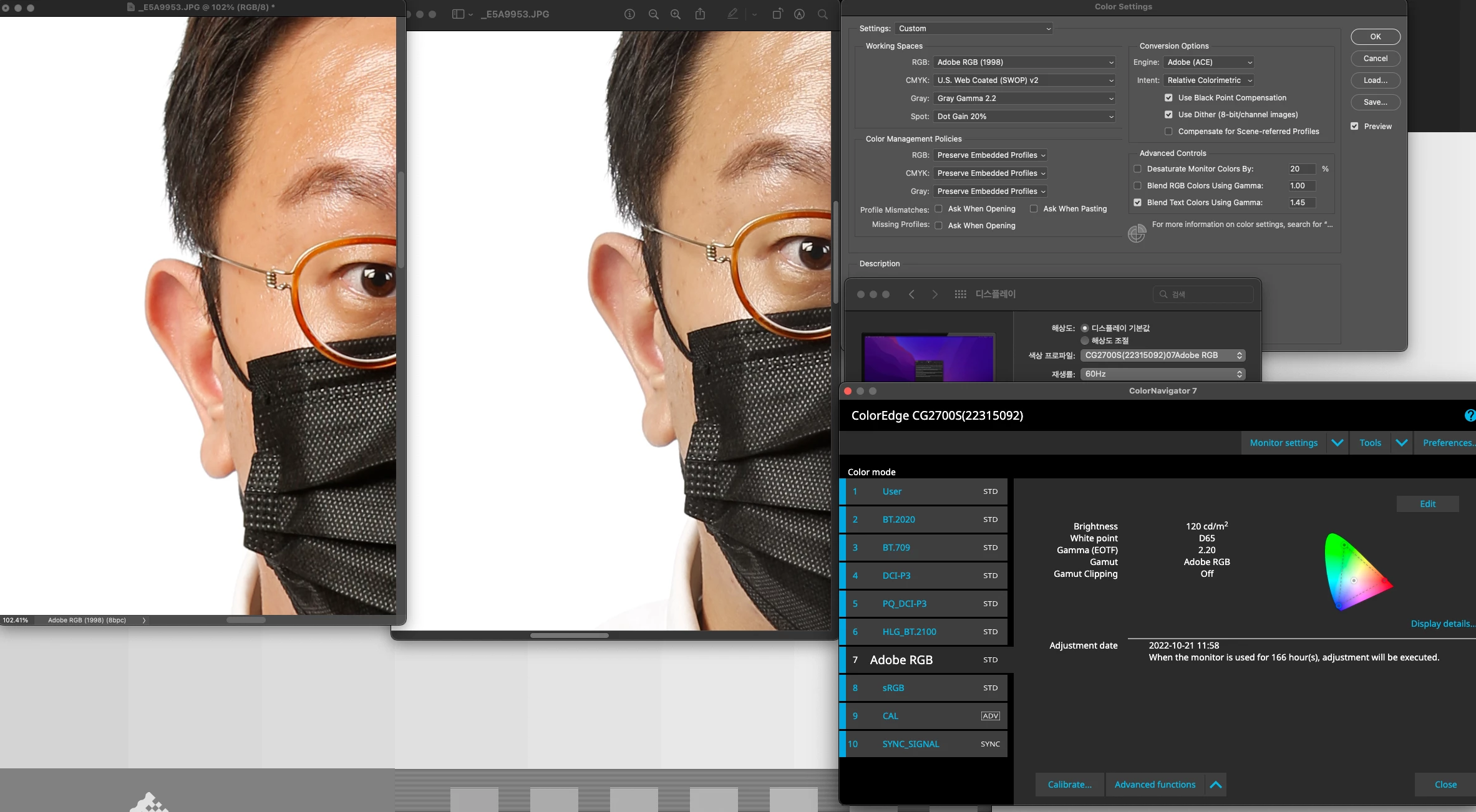Show the Markup toolbar in Preview
The height and width of the screenshot is (812, 1476).
(x=799, y=14)
